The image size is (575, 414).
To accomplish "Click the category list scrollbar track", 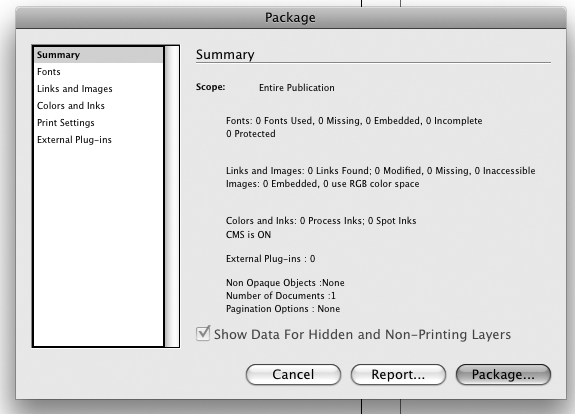I will tap(172, 196).
